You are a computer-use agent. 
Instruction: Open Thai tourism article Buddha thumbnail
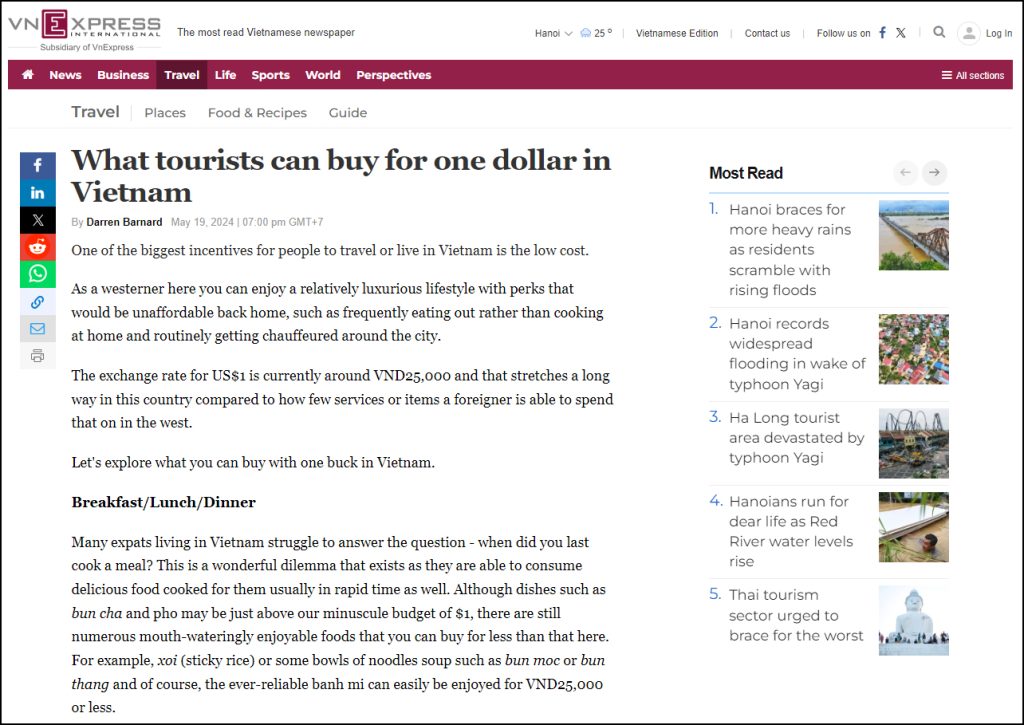(913, 620)
